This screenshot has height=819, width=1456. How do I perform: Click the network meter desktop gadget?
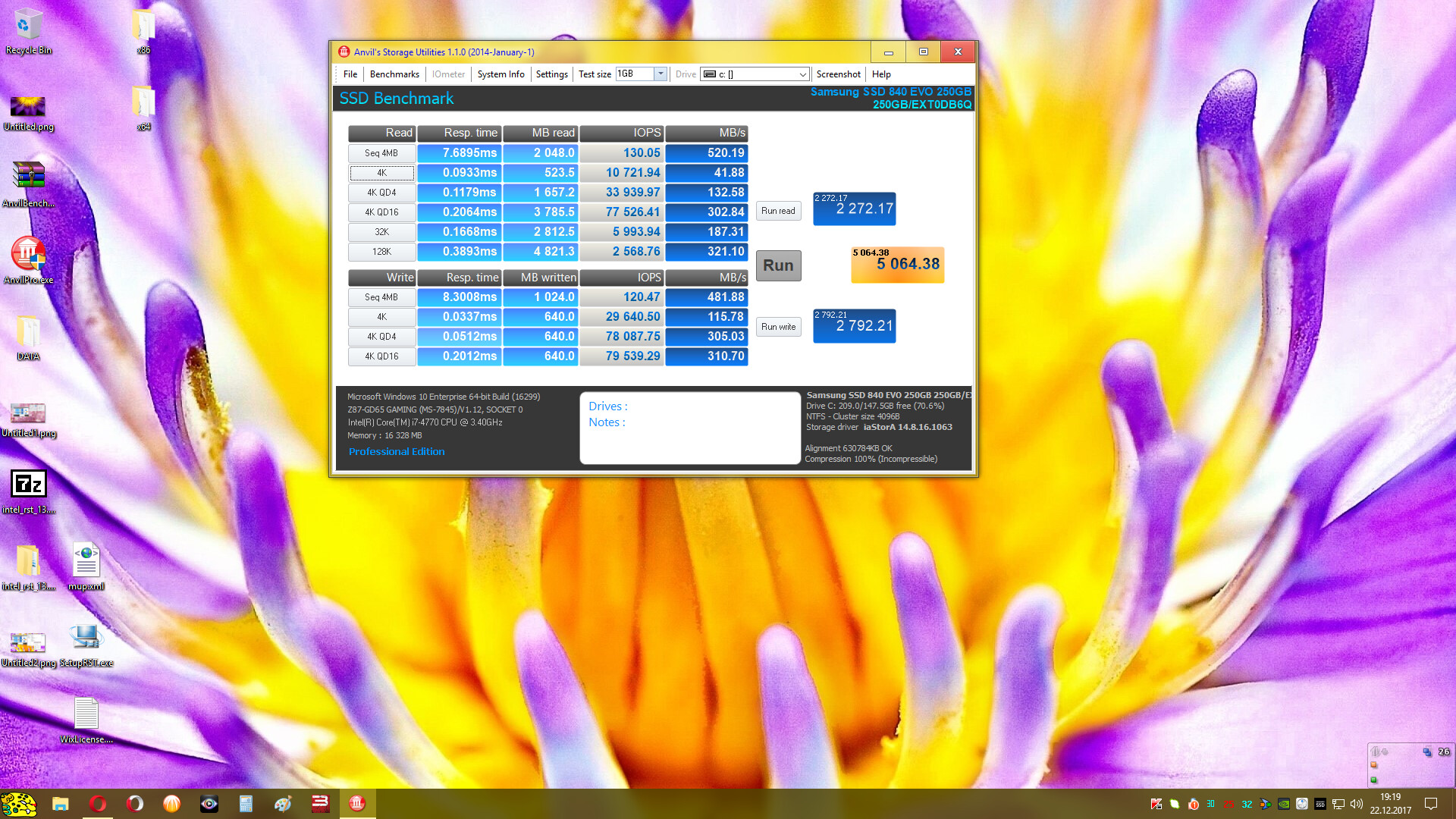[1410, 764]
